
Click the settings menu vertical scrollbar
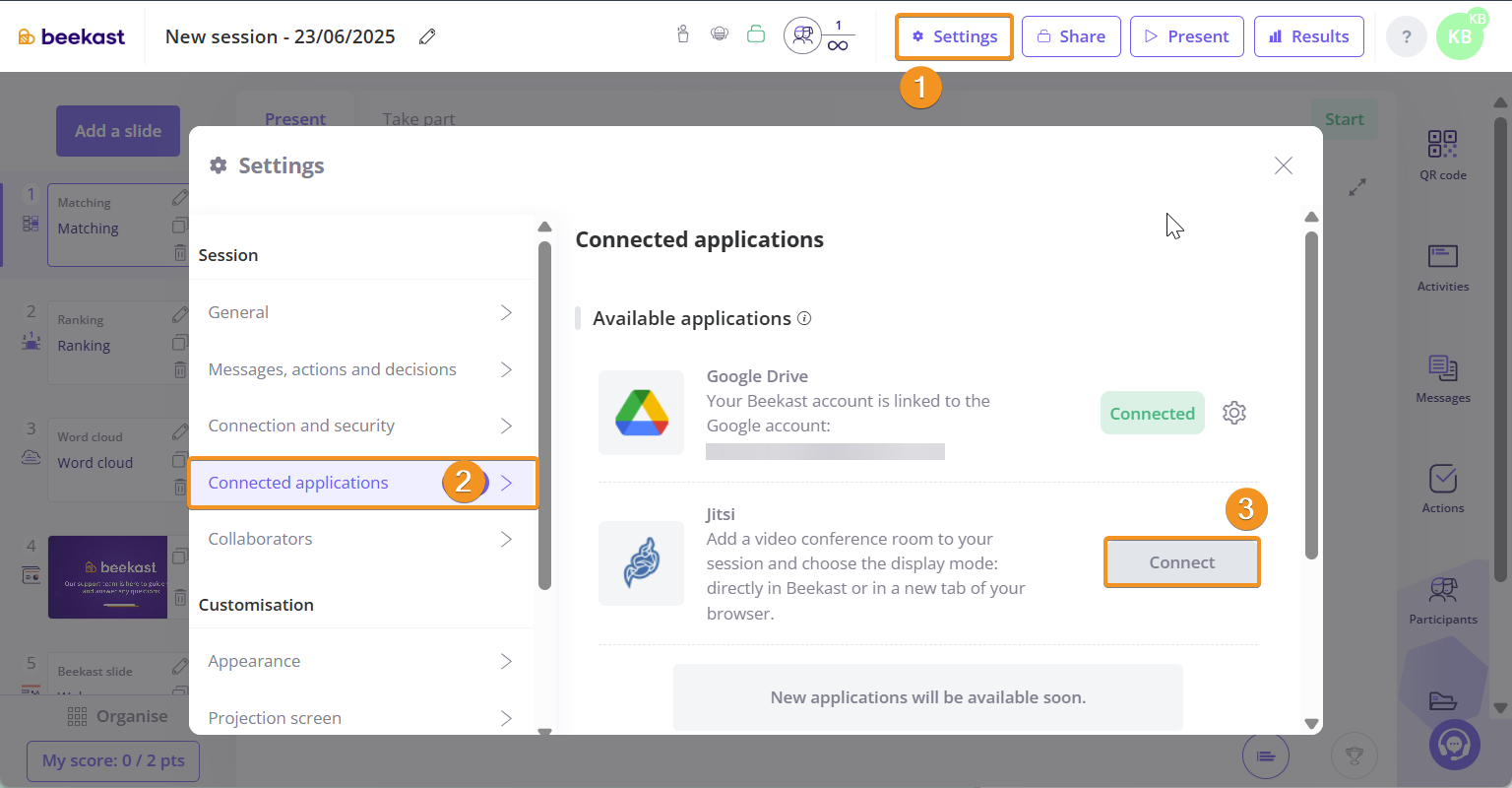(x=544, y=415)
